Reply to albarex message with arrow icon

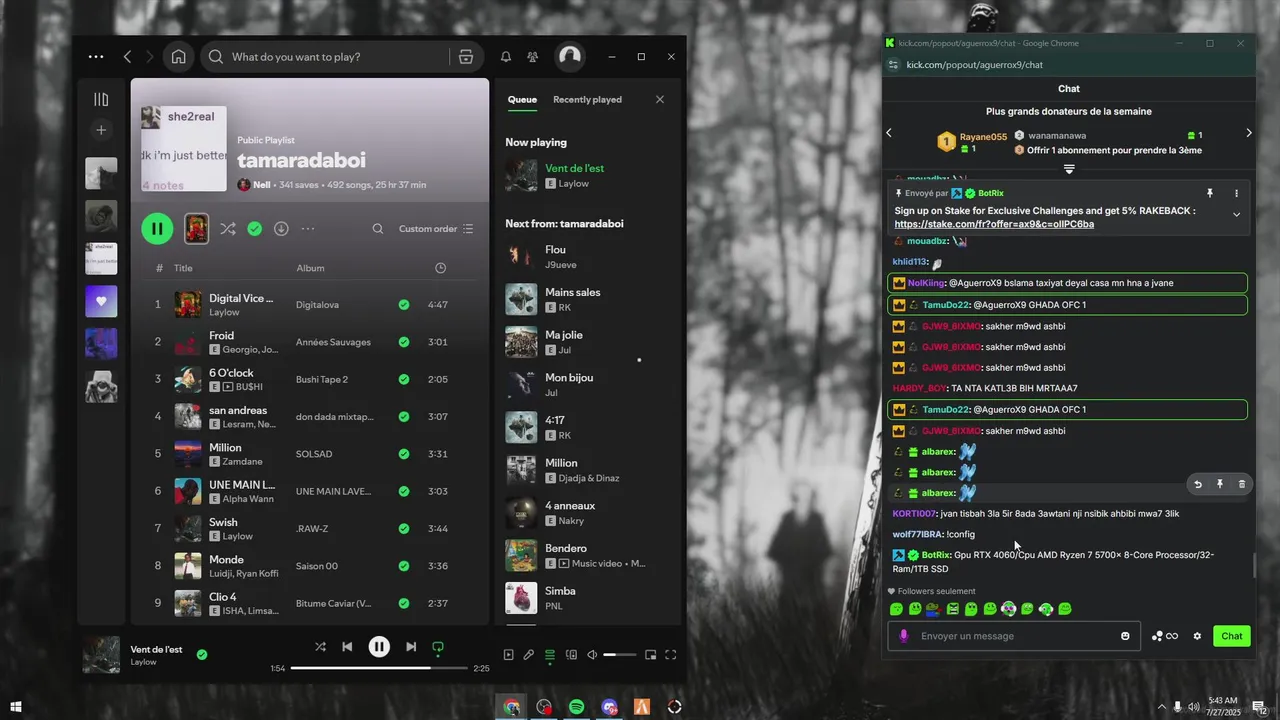click(x=1198, y=484)
